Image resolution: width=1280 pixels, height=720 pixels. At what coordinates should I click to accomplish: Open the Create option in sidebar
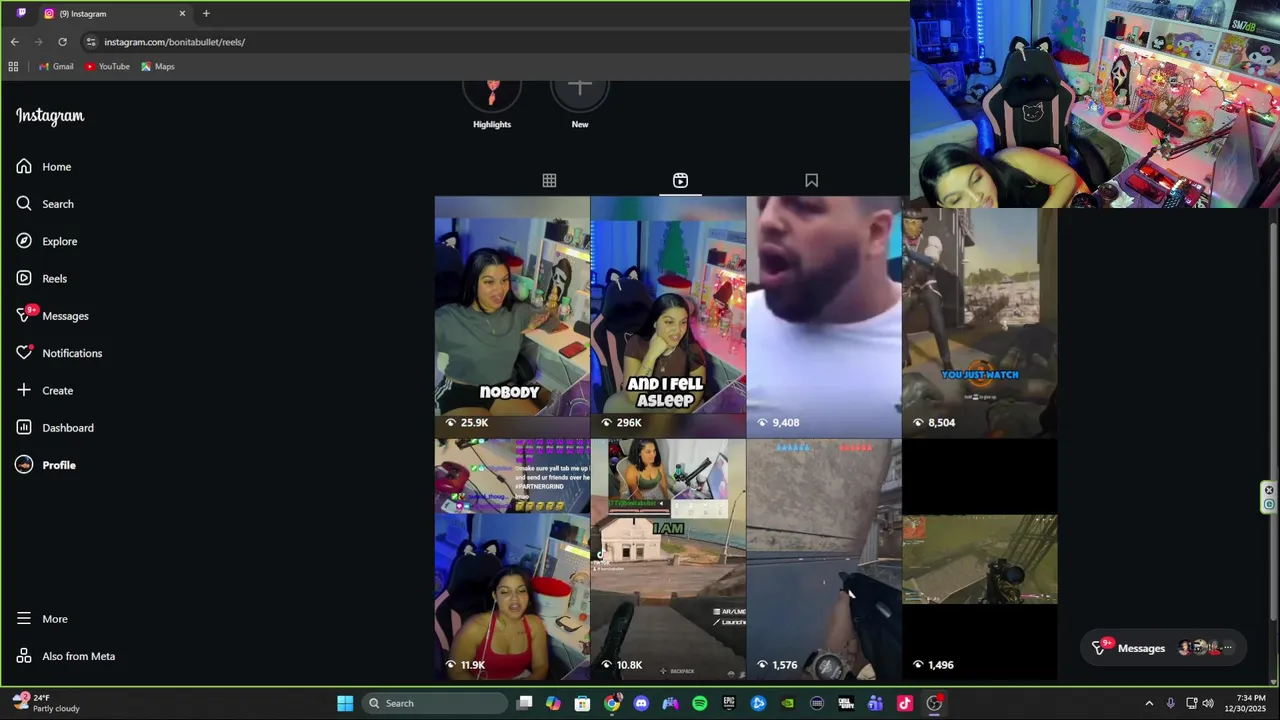[x=45, y=391]
